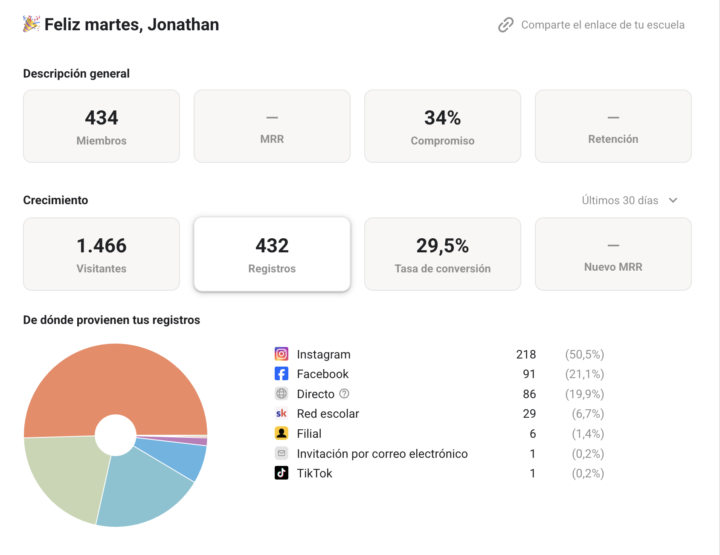This screenshot has width=720, height=555.
Task: Click the Retención overview card
Action: pos(613,126)
